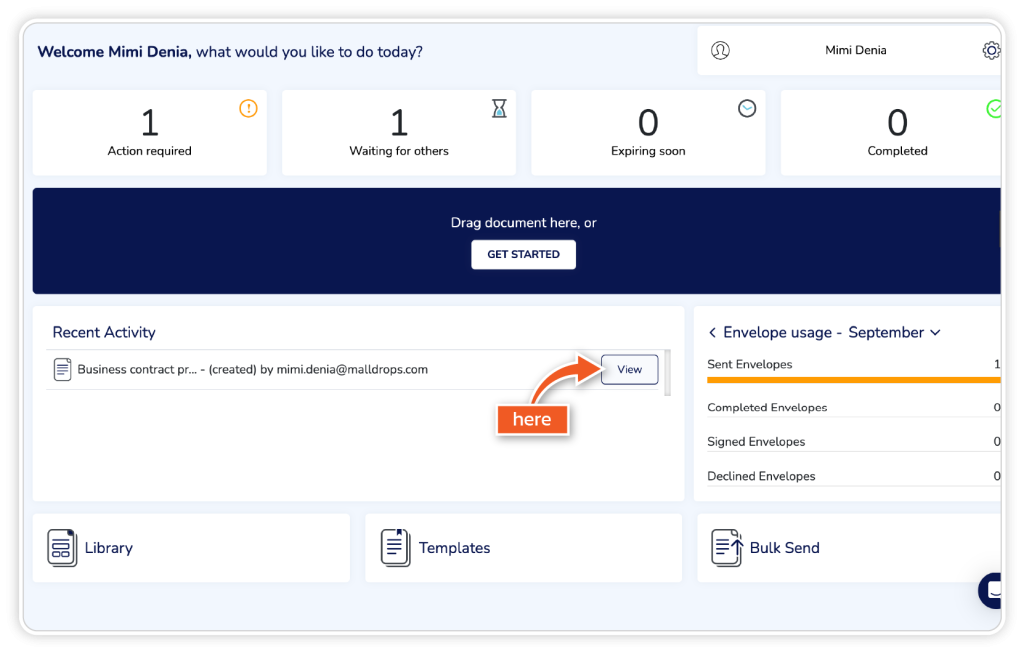Image resolution: width=1024 pixels, height=654 pixels.
Task: Open the Mimi Denia account menu
Action: [855, 51]
